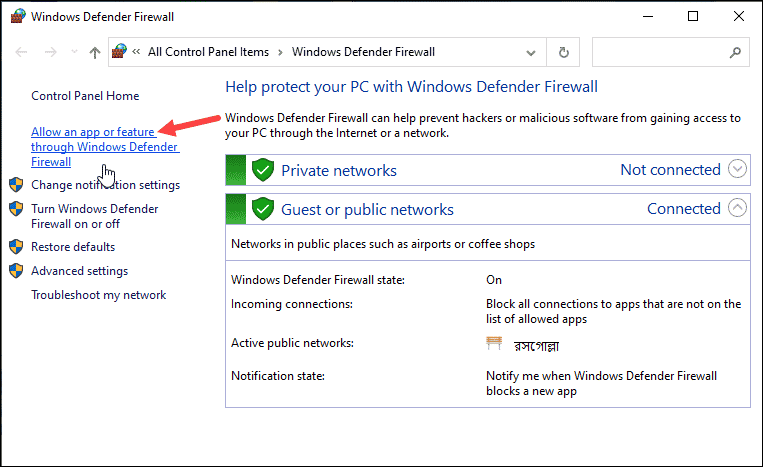The image size is (763, 467).
Task: Click the search magnifier icon
Action: [x=735, y=52]
